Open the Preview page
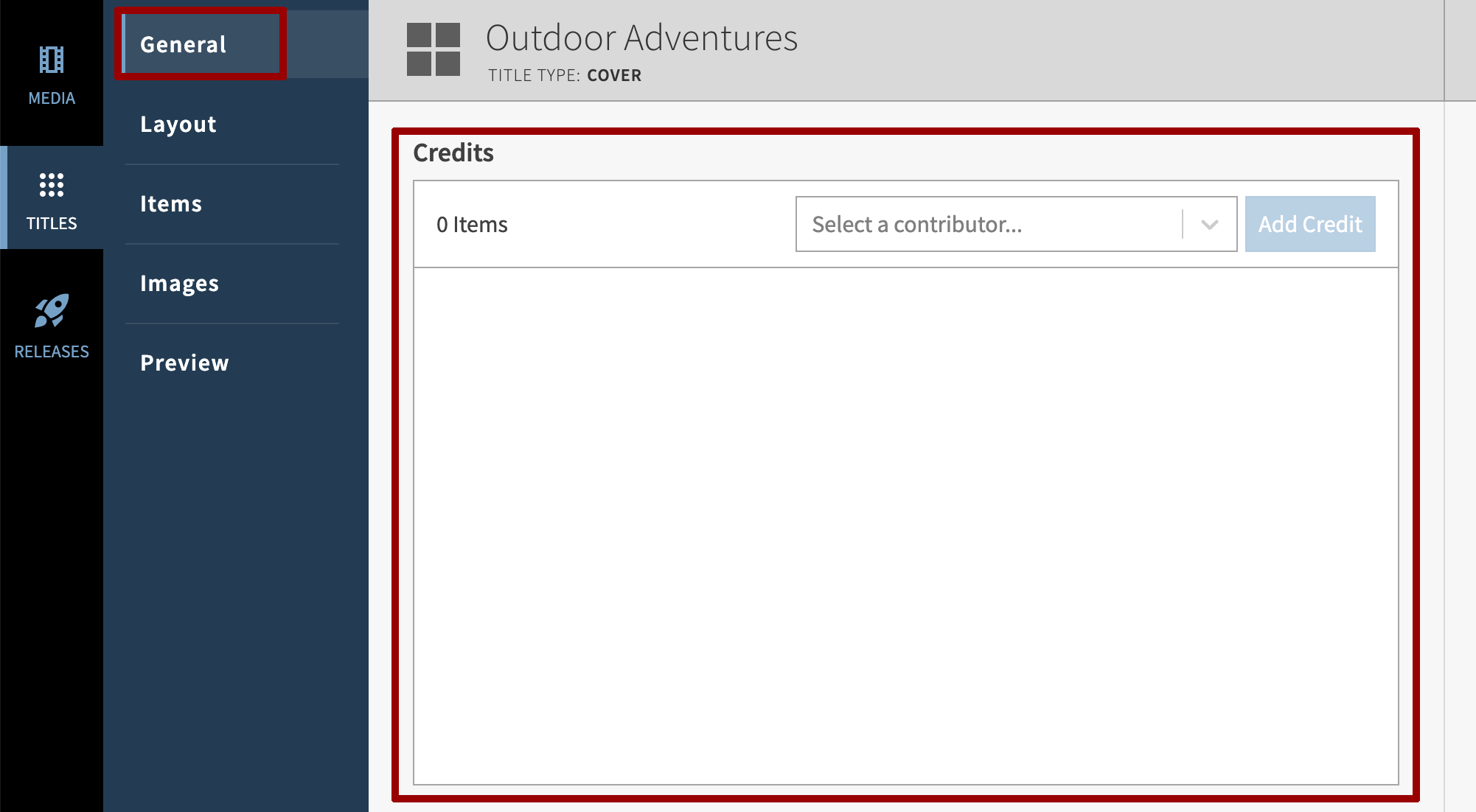Viewport: 1476px width, 812px height. [x=184, y=363]
